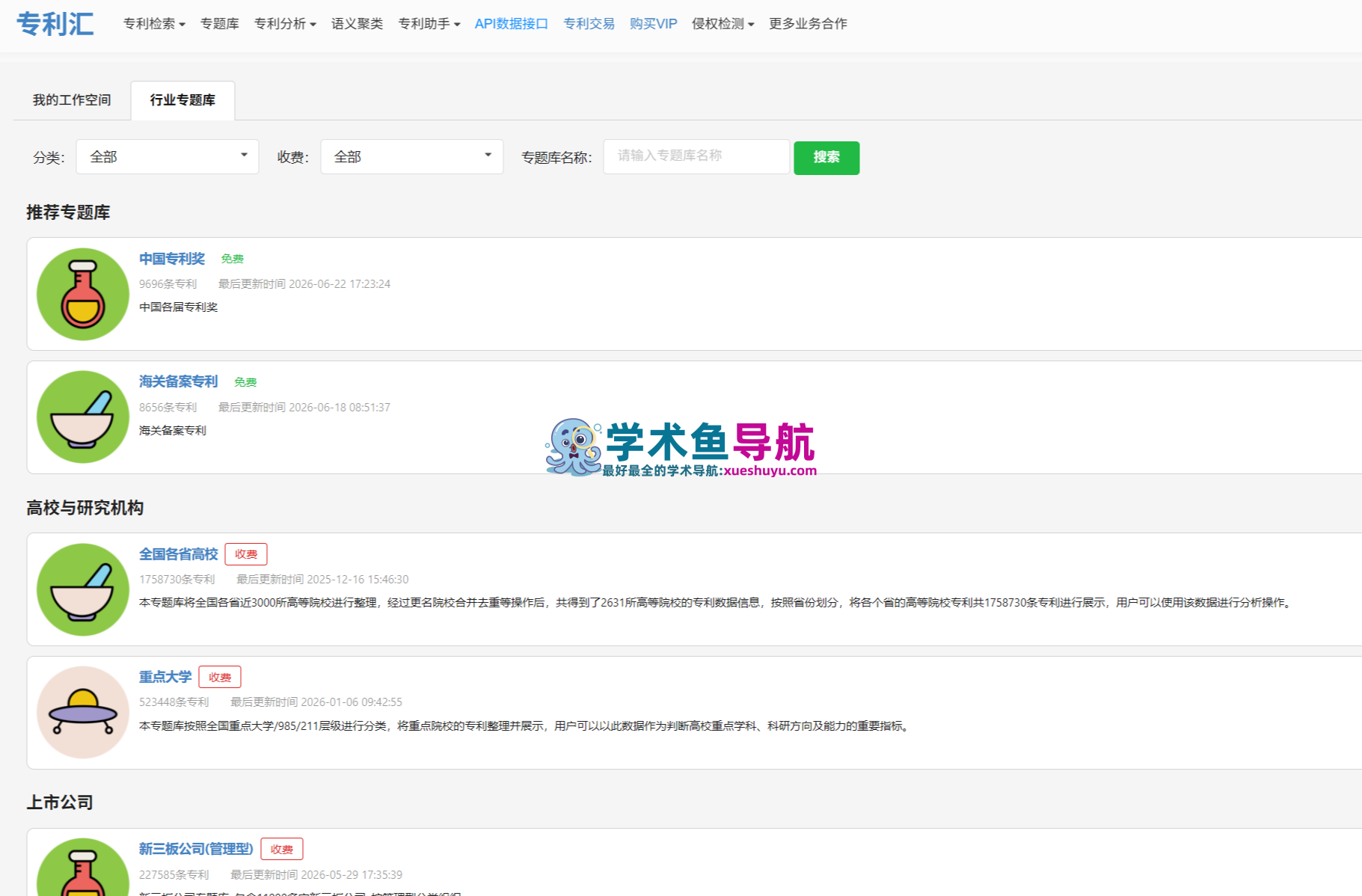Click the 9696条专利 count text
1362x896 pixels.
168,284
